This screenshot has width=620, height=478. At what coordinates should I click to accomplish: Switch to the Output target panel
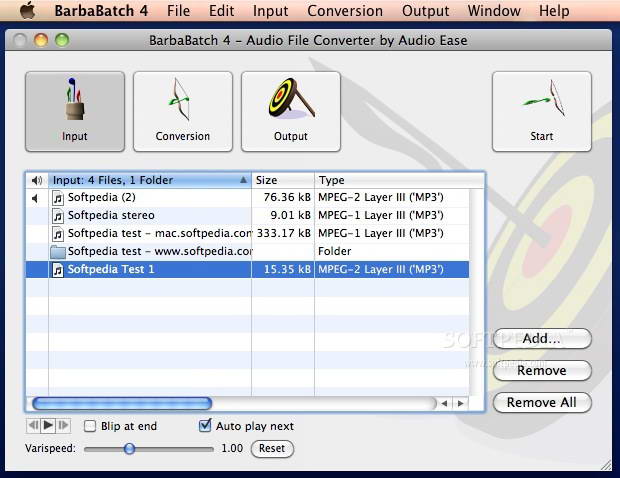tap(291, 111)
